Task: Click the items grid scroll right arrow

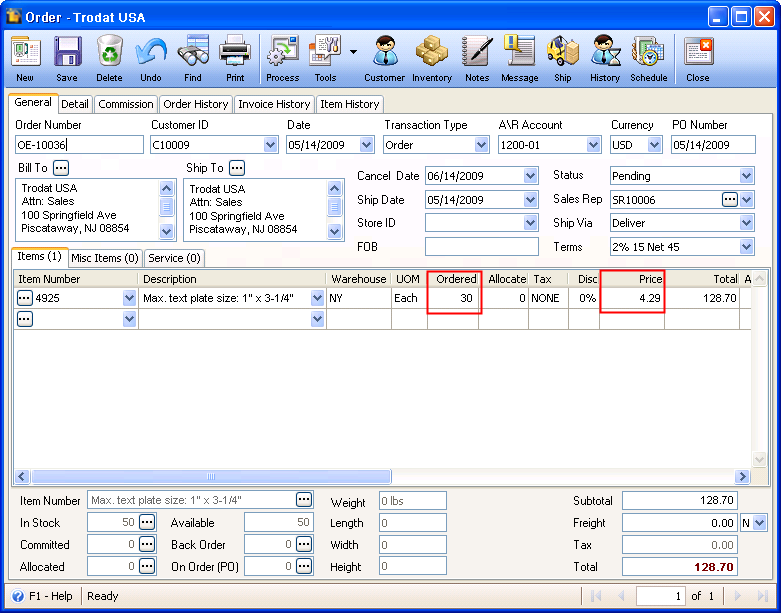Action: coord(742,477)
